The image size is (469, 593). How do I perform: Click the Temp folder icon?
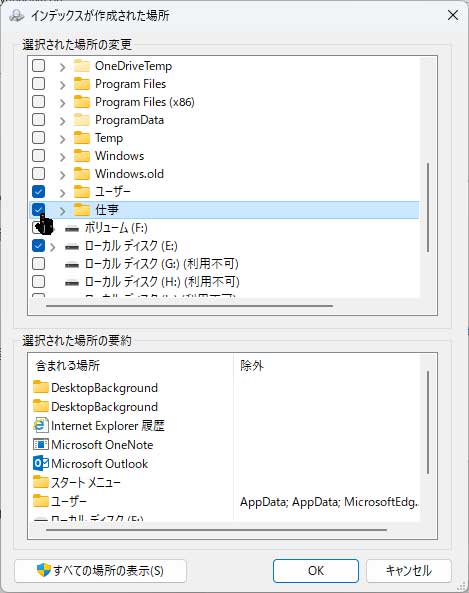(x=82, y=138)
